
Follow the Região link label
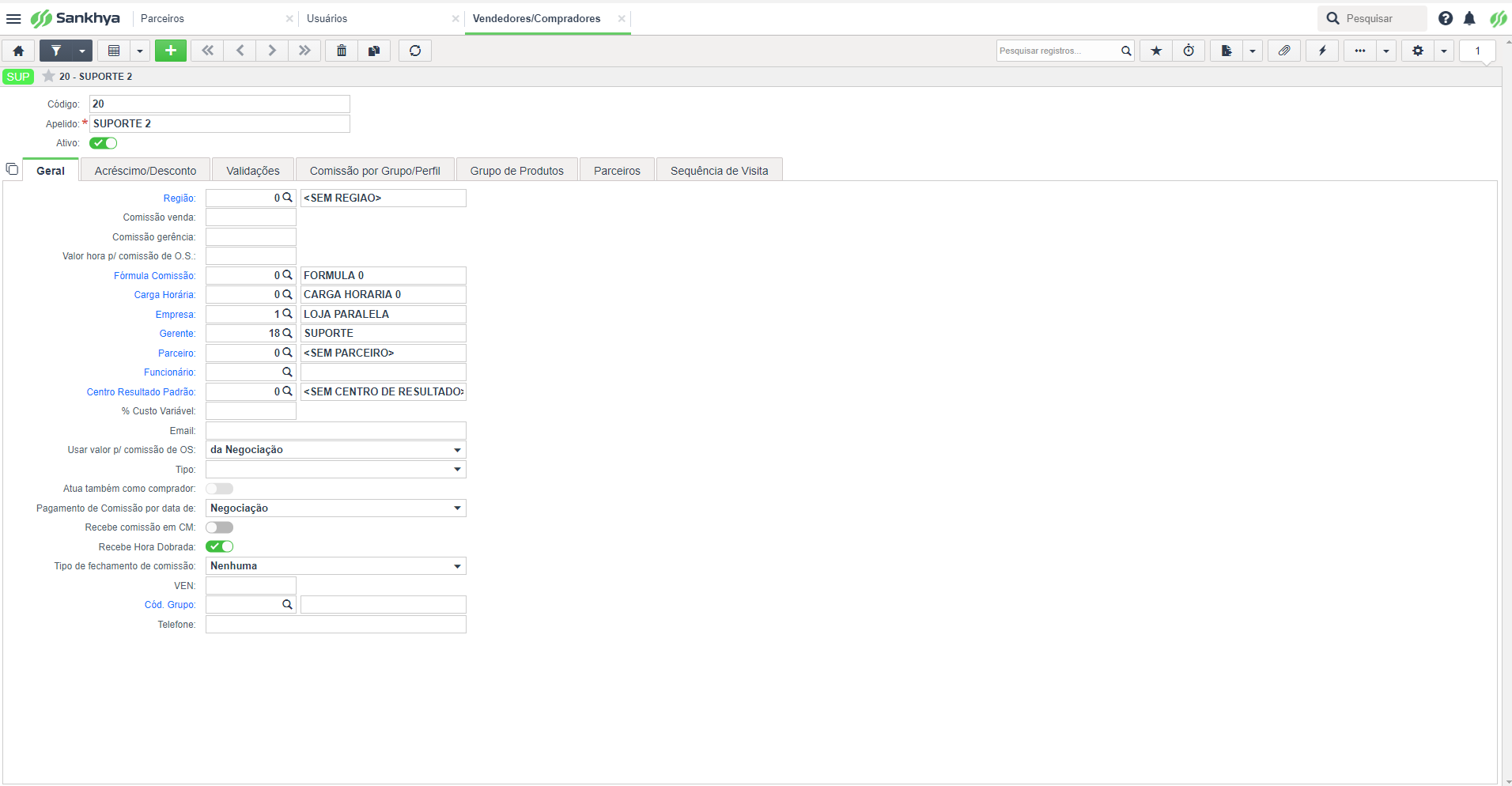(x=180, y=198)
